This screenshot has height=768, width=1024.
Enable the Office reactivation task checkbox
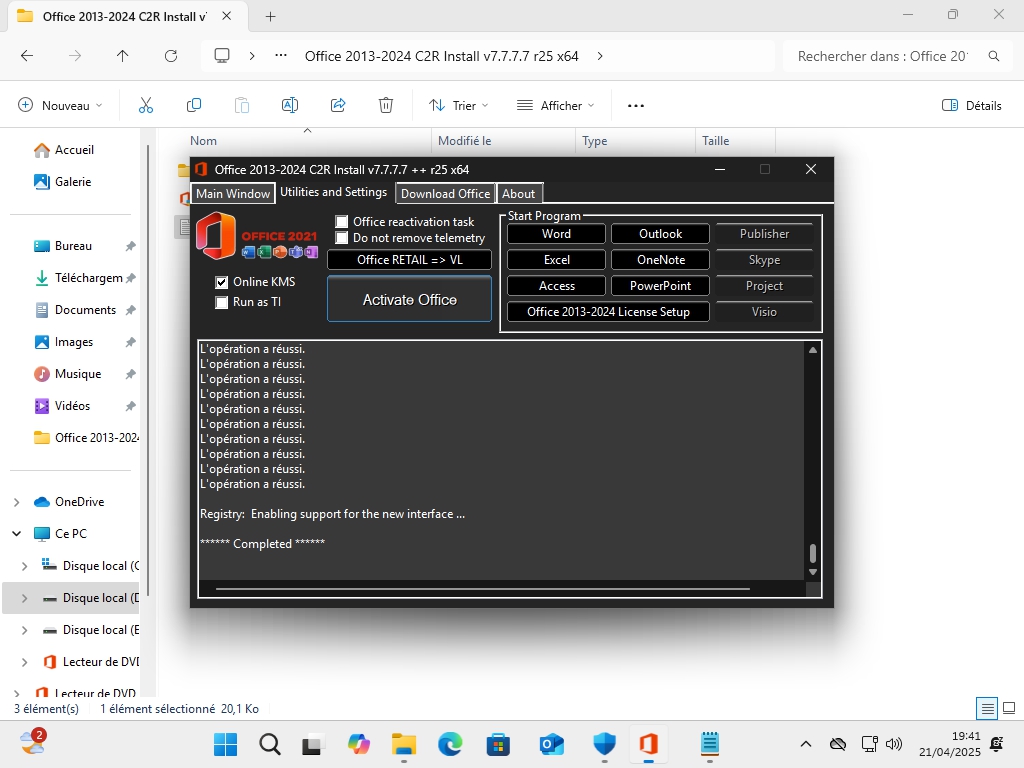pyautogui.click(x=342, y=222)
